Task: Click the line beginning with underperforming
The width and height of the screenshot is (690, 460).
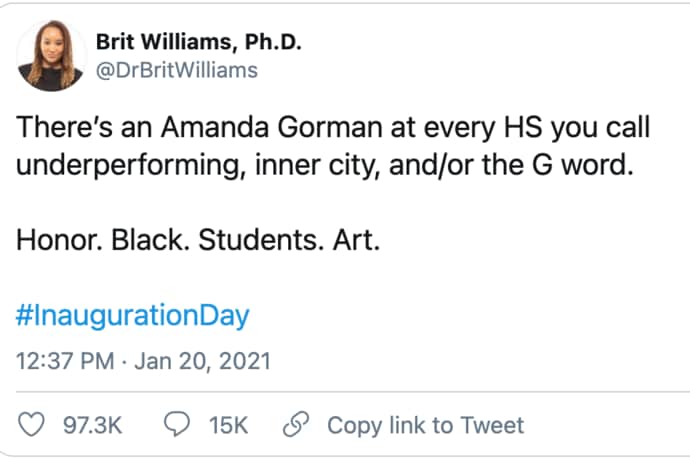Action: 324,163
